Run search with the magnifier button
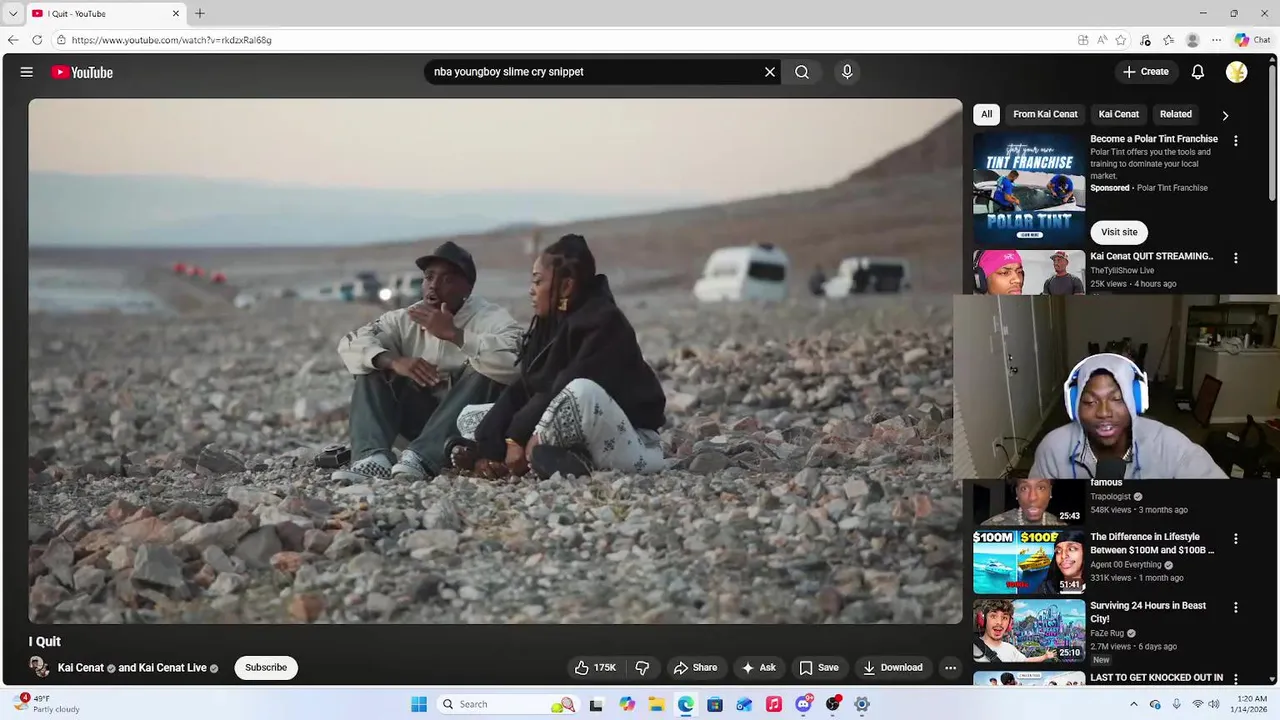The height and width of the screenshot is (720, 1280). click(802, 72)
